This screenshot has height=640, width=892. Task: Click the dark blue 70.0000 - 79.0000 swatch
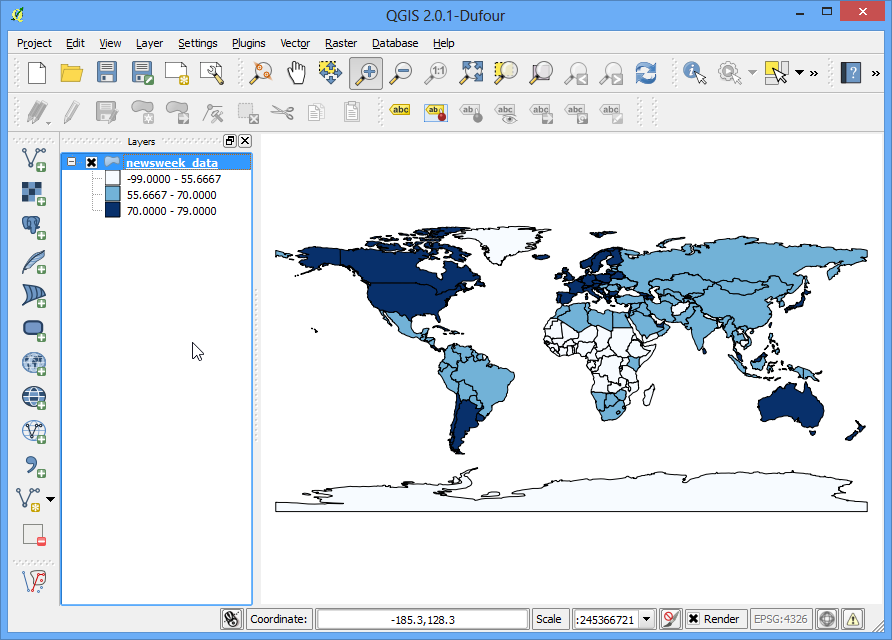(113, 210)
